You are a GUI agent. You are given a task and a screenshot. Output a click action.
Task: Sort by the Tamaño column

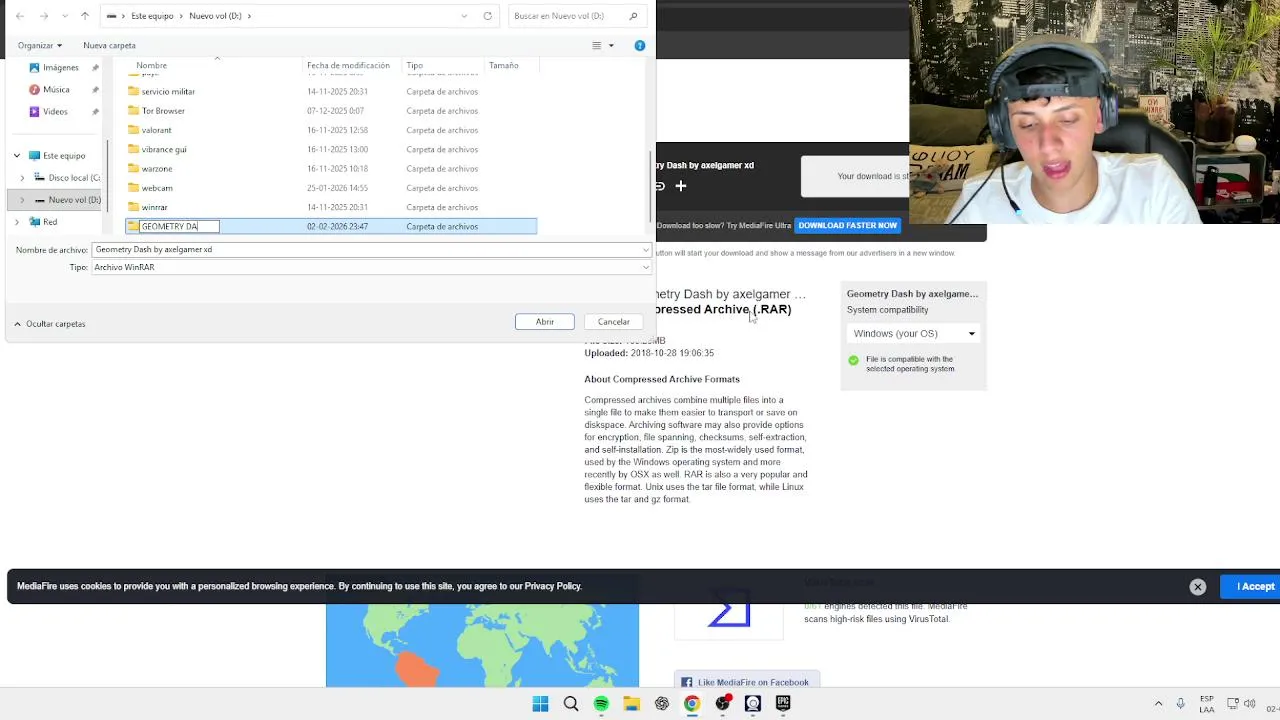pos(503,65)
